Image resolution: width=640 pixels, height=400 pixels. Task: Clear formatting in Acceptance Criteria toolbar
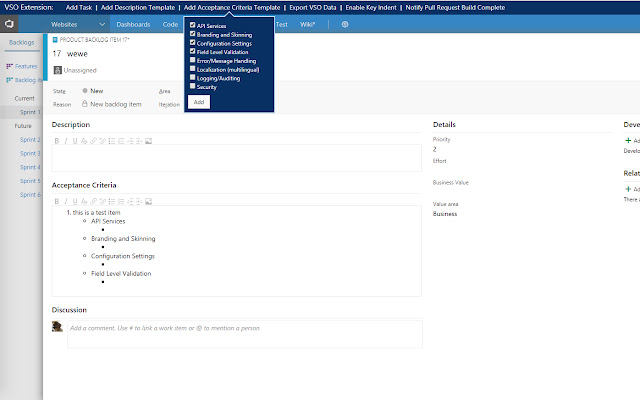[84, 201]
